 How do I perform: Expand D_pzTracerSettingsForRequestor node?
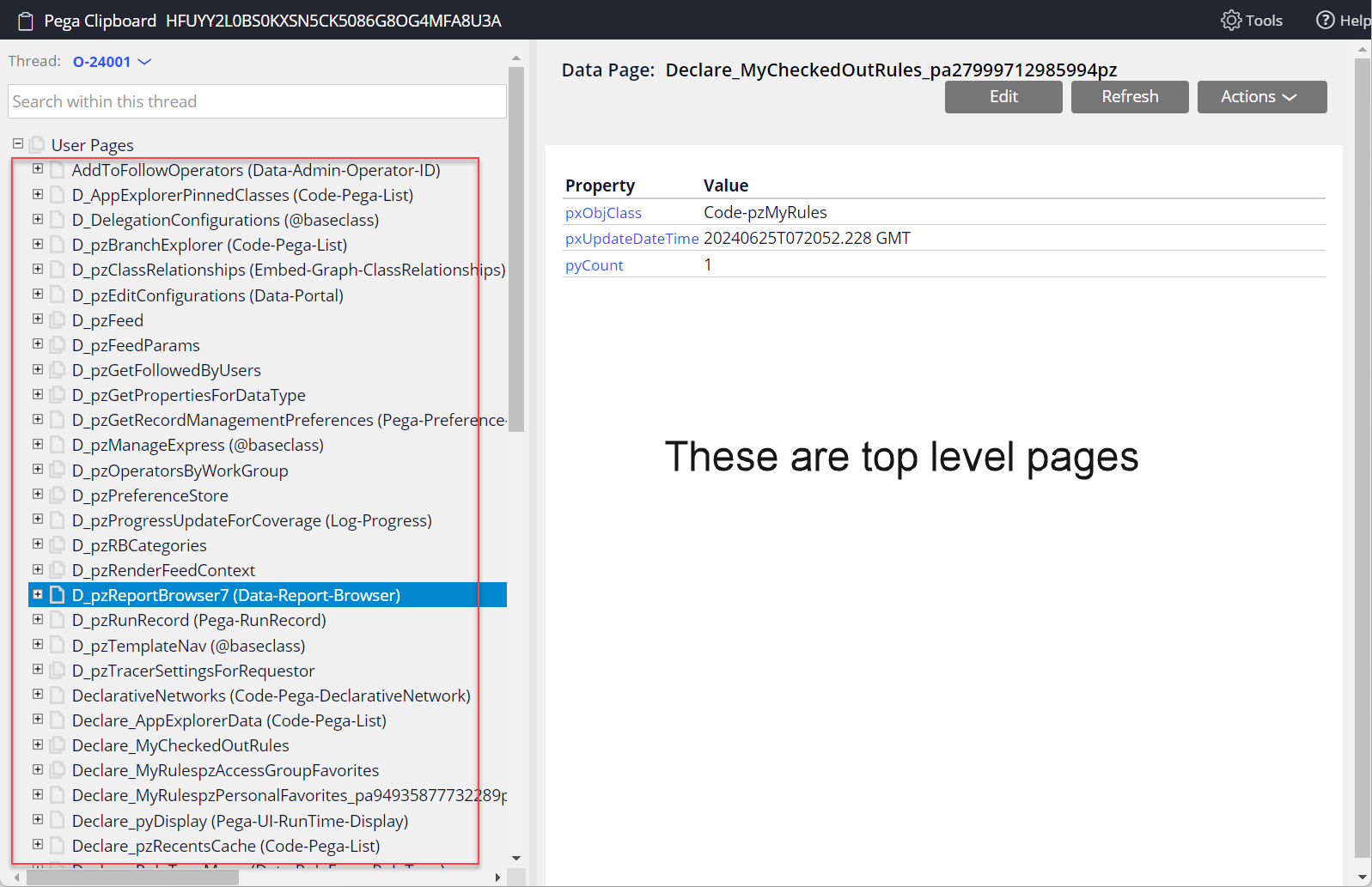click(x=38, y=669)
